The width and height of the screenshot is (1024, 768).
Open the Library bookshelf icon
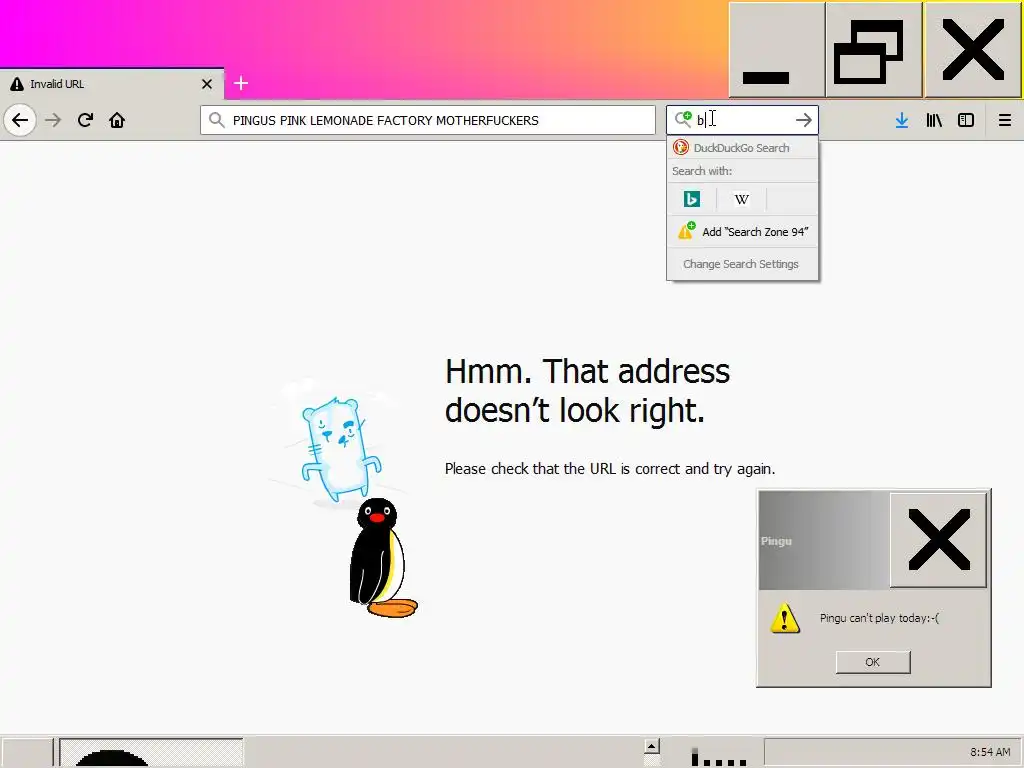point(934,120)
